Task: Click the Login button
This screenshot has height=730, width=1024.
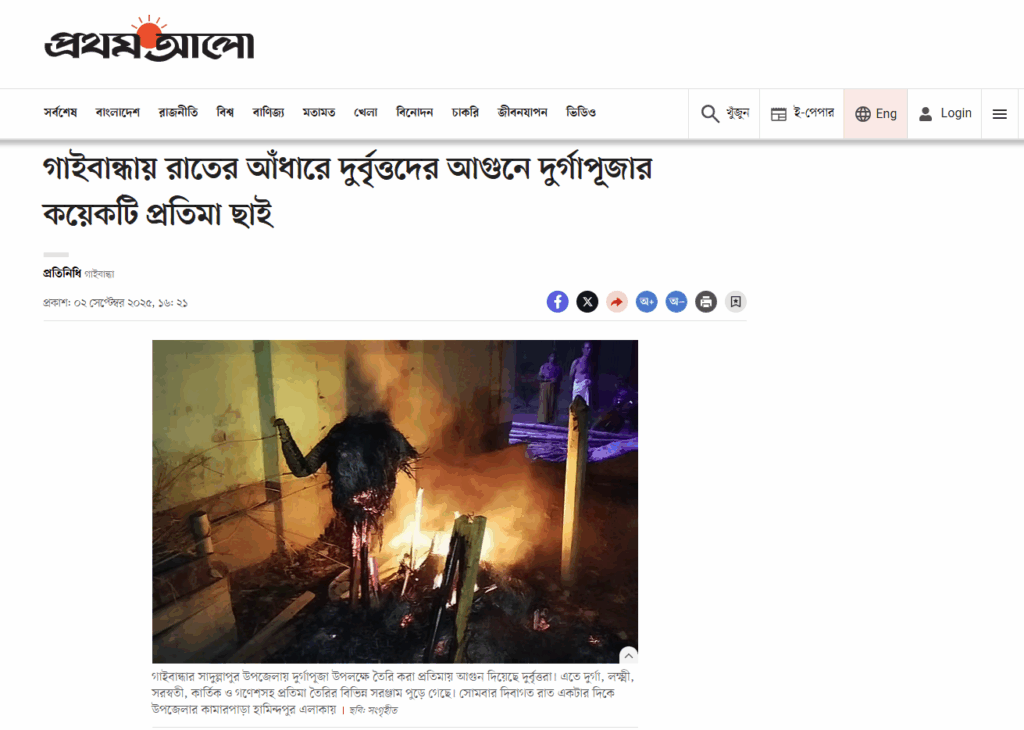Action: [x=945, y=114]
